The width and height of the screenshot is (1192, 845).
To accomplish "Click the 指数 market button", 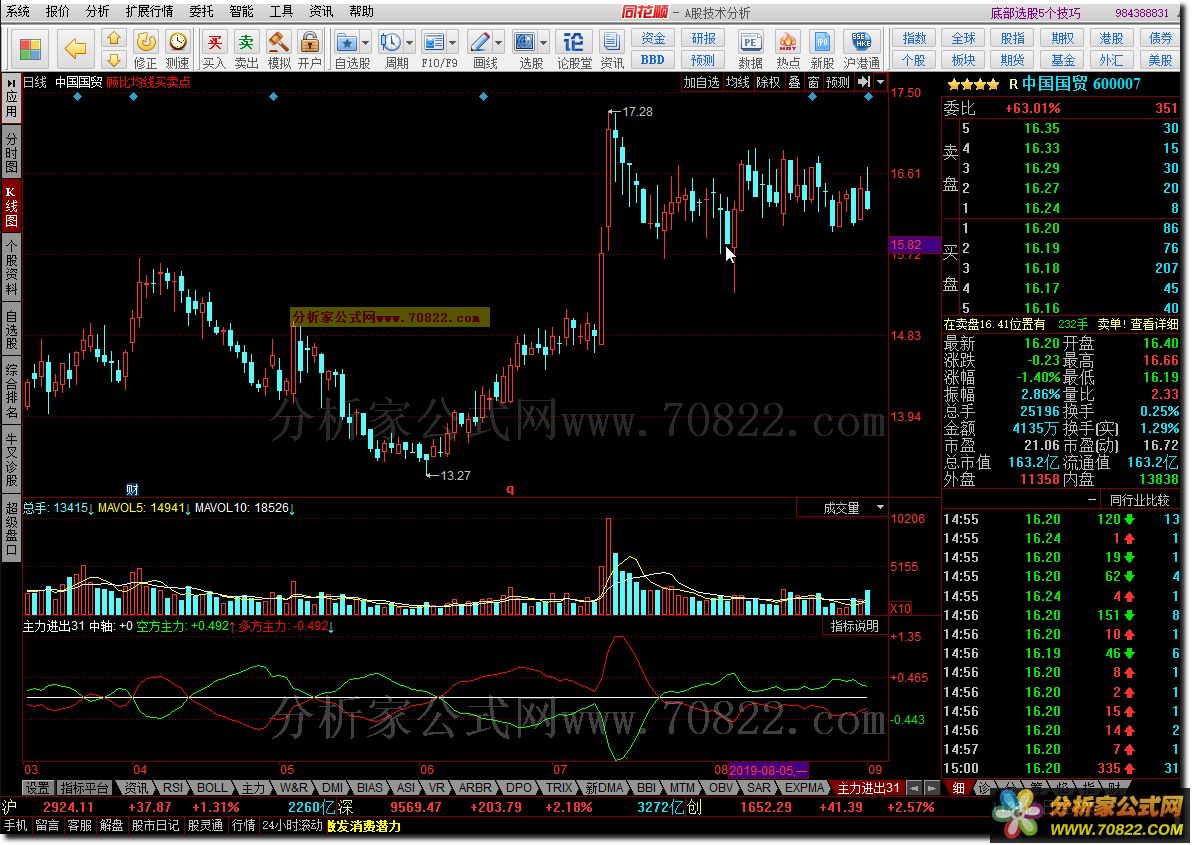I will (914, 38).
